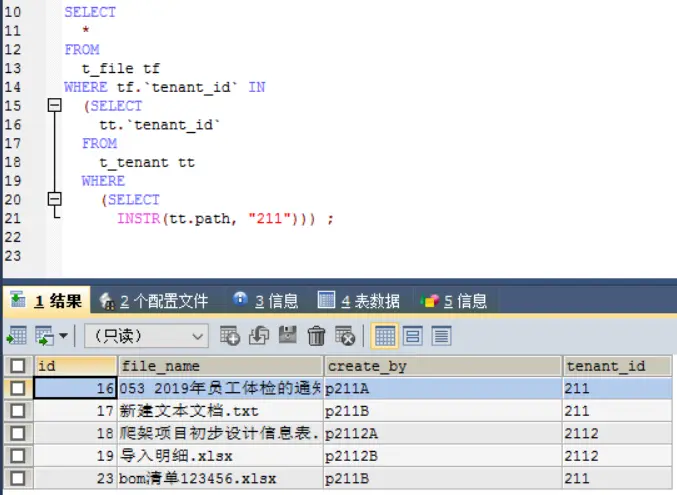Select the cell bom清单123456.xlsx

tap(221, 478)
